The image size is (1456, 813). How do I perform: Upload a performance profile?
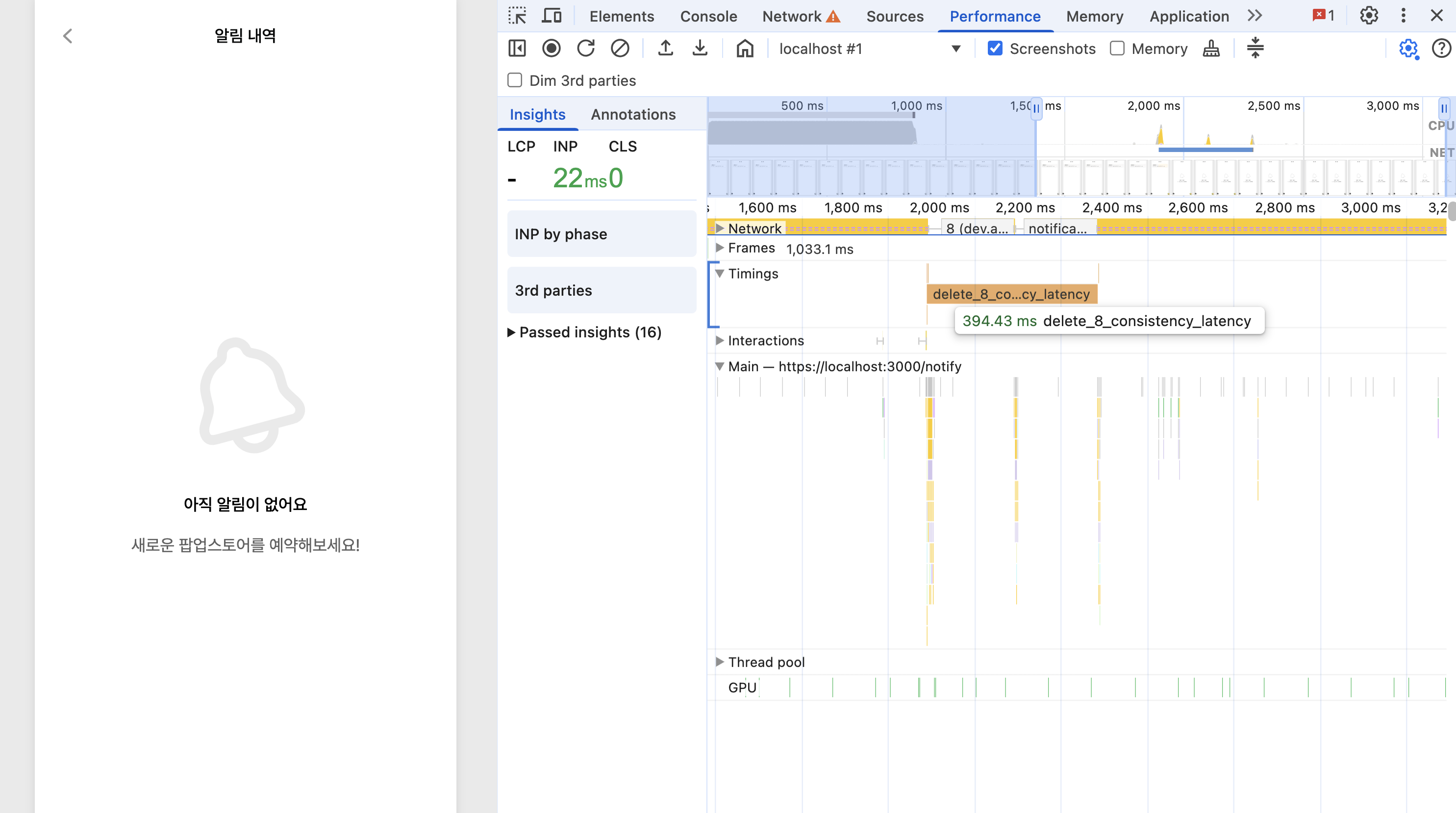pyautogui.click(x=665, y=49)
